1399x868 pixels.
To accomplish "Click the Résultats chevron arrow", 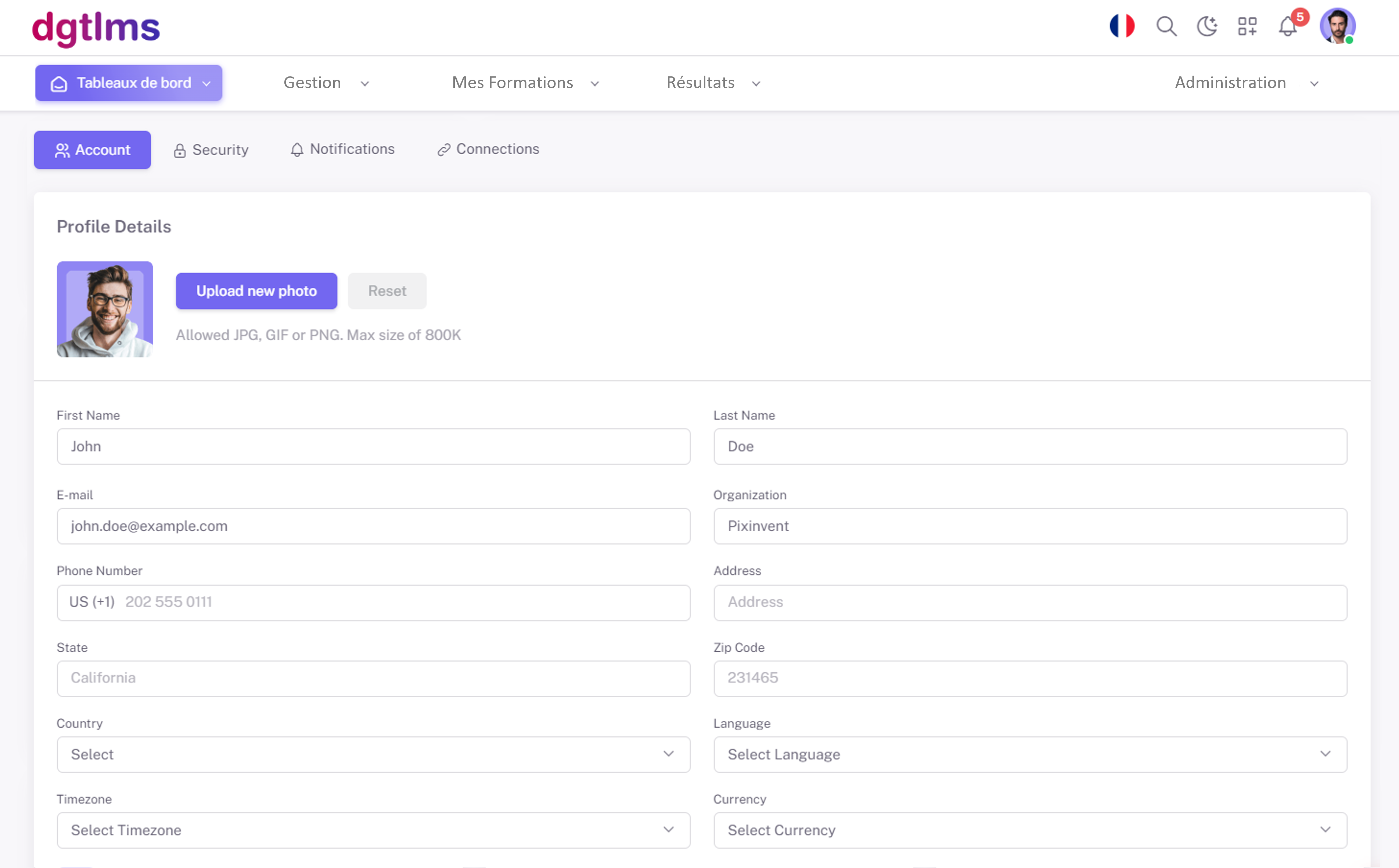I will point(756,84).
